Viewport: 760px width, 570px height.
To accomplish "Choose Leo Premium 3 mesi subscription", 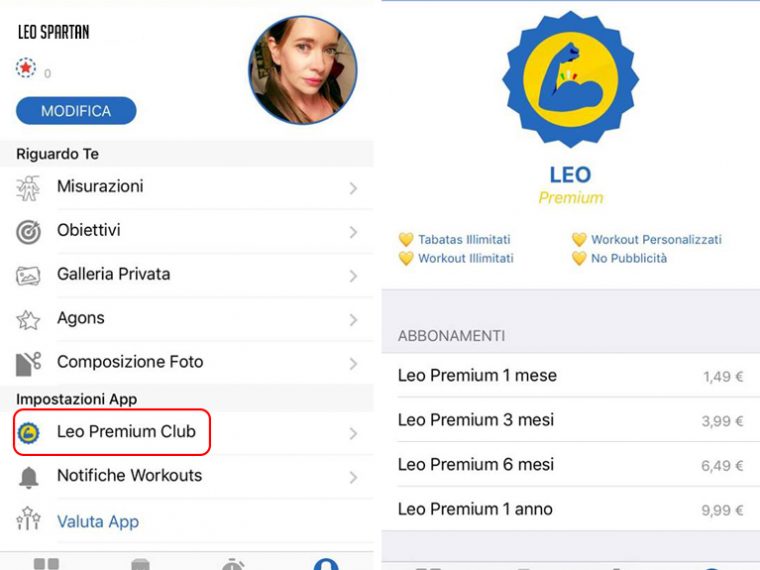I will pos(570,420).
